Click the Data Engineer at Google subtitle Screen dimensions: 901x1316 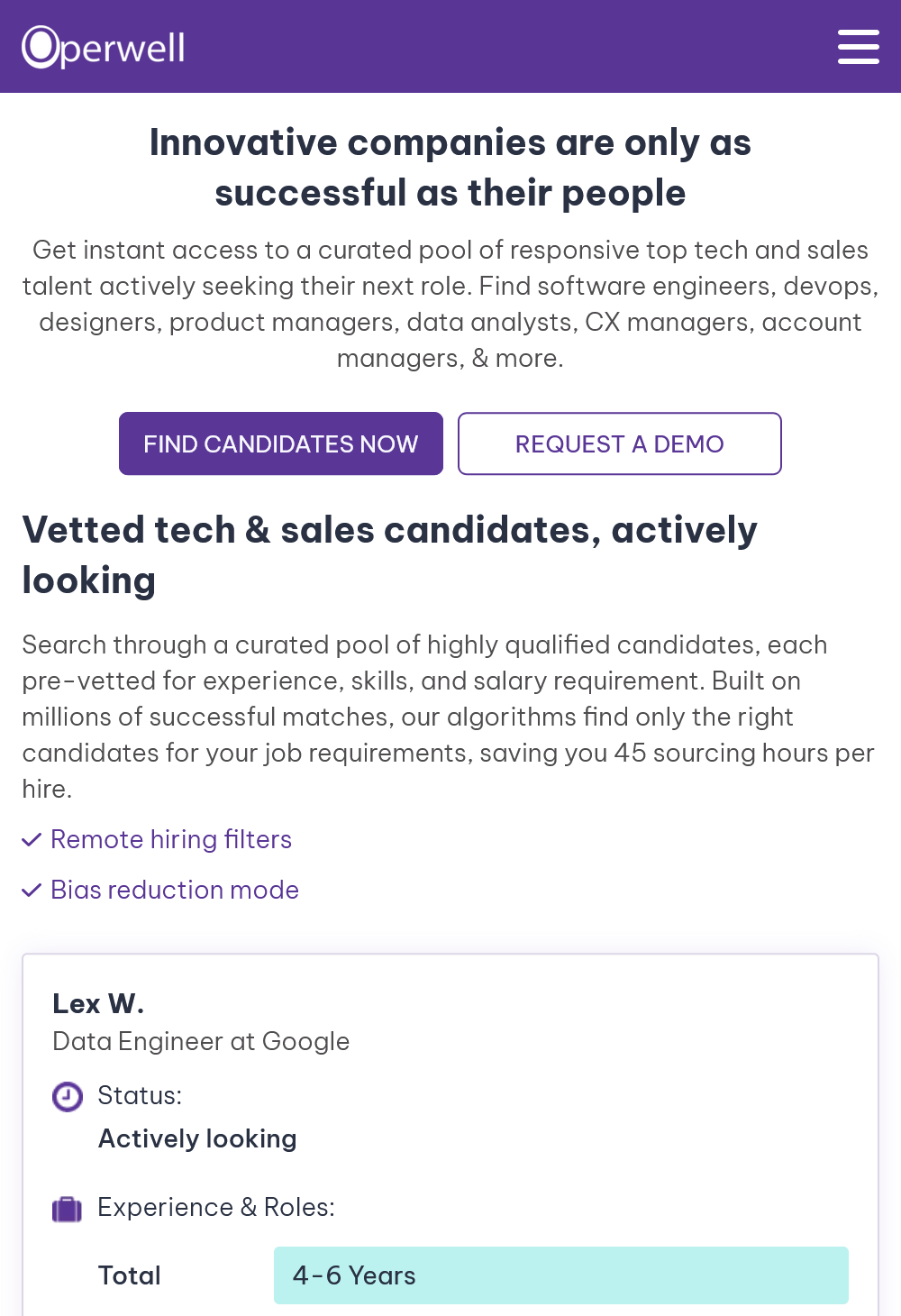click(201, 1041)
